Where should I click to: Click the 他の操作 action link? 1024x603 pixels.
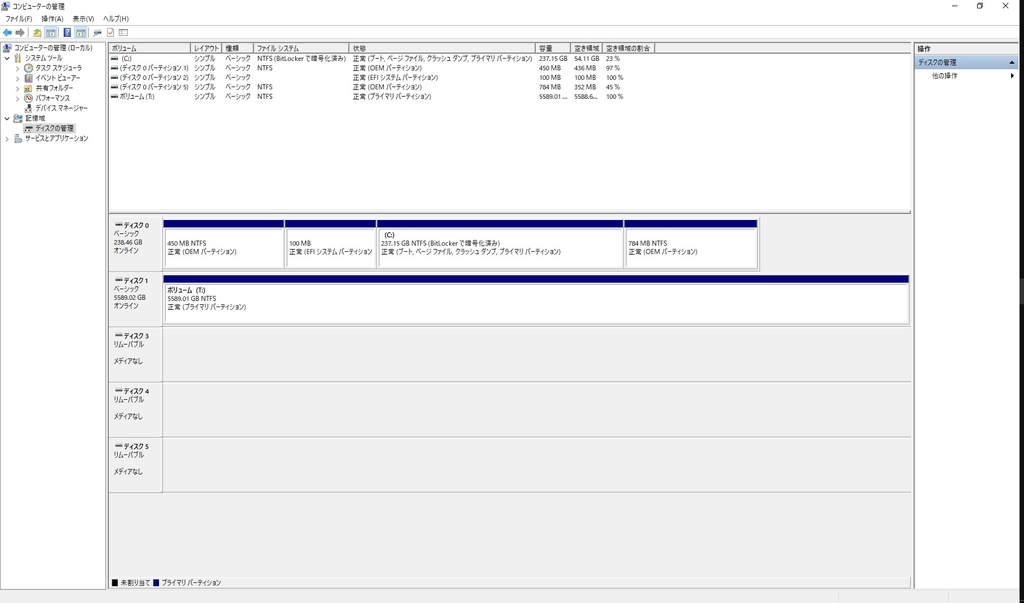(944, 76)
